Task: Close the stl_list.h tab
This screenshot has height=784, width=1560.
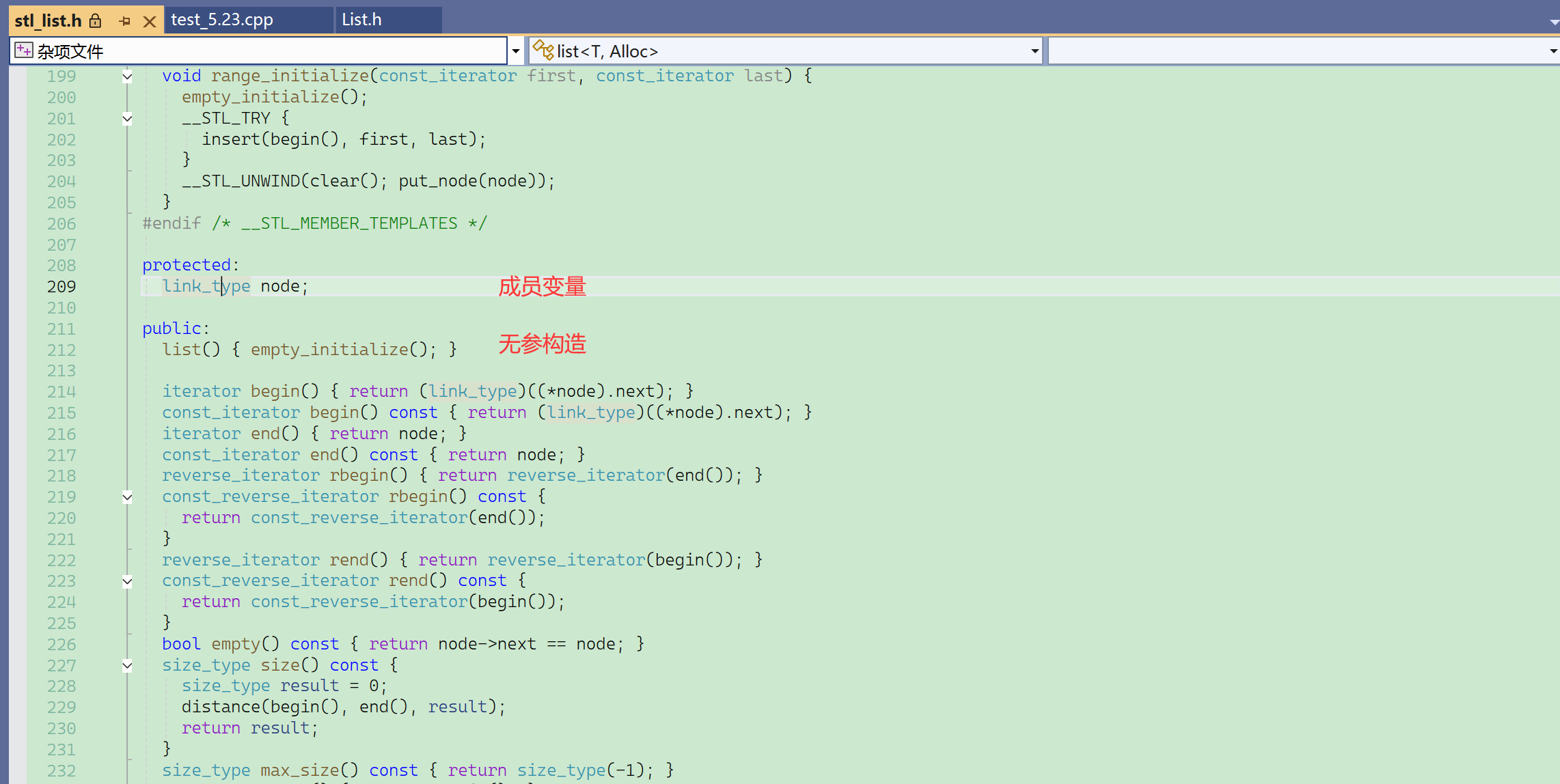Action: tap(149, 21)
